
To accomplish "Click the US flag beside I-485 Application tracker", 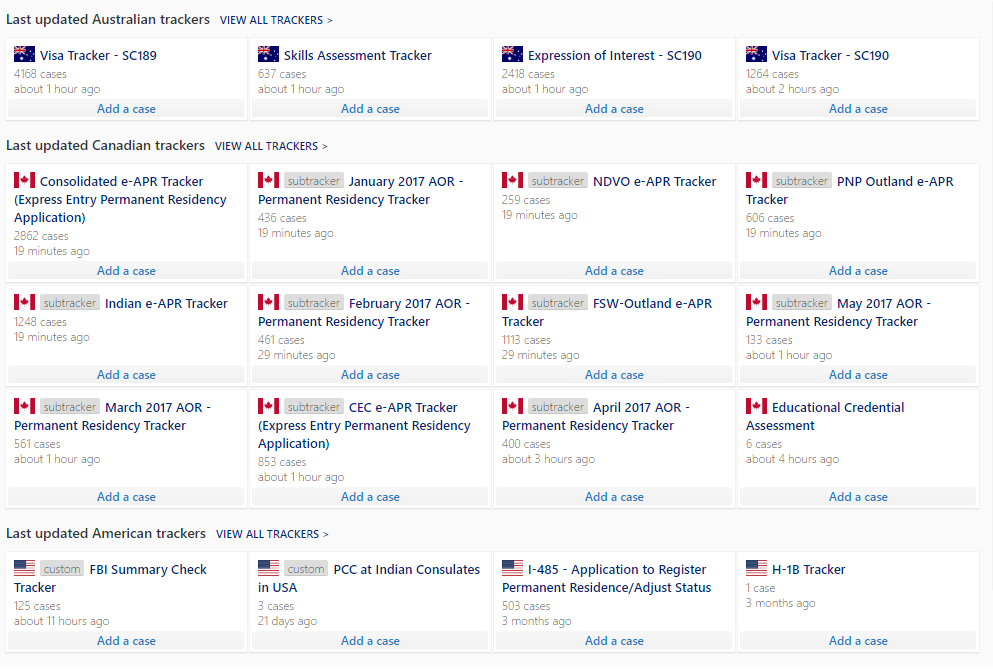I will [512, 568].
